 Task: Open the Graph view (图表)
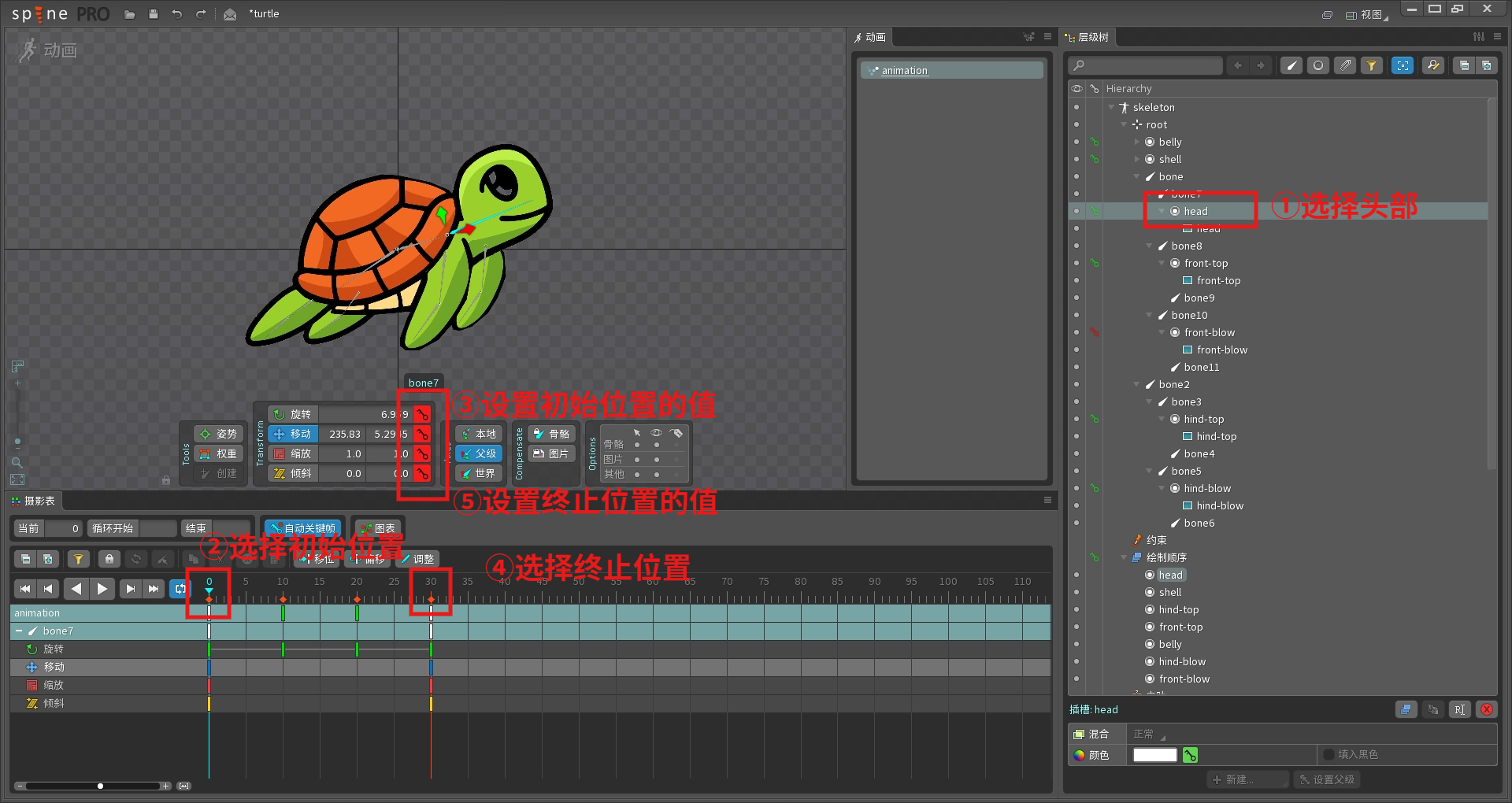[377, 528]
